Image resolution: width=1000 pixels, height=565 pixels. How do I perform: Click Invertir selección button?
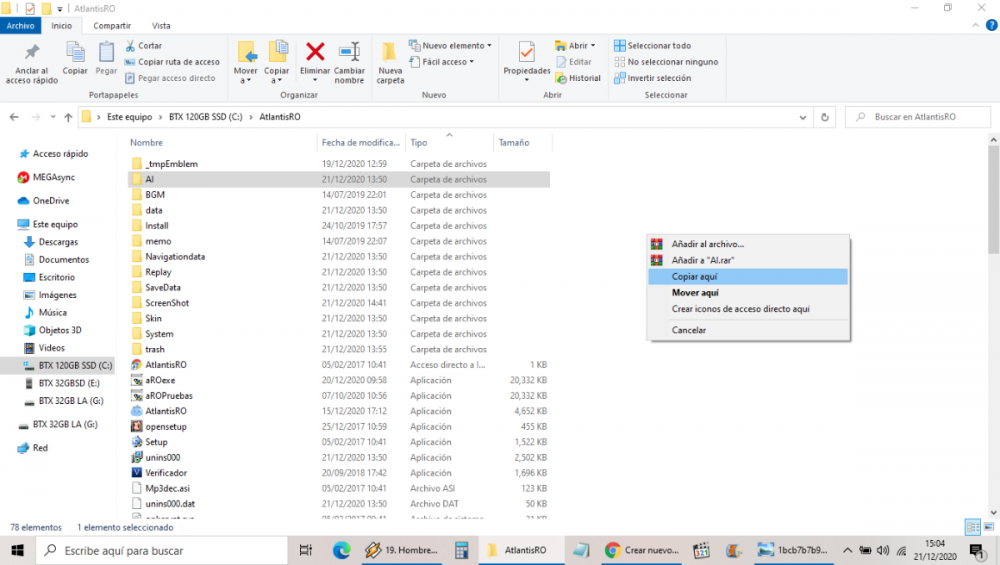(x=652, y=78)
